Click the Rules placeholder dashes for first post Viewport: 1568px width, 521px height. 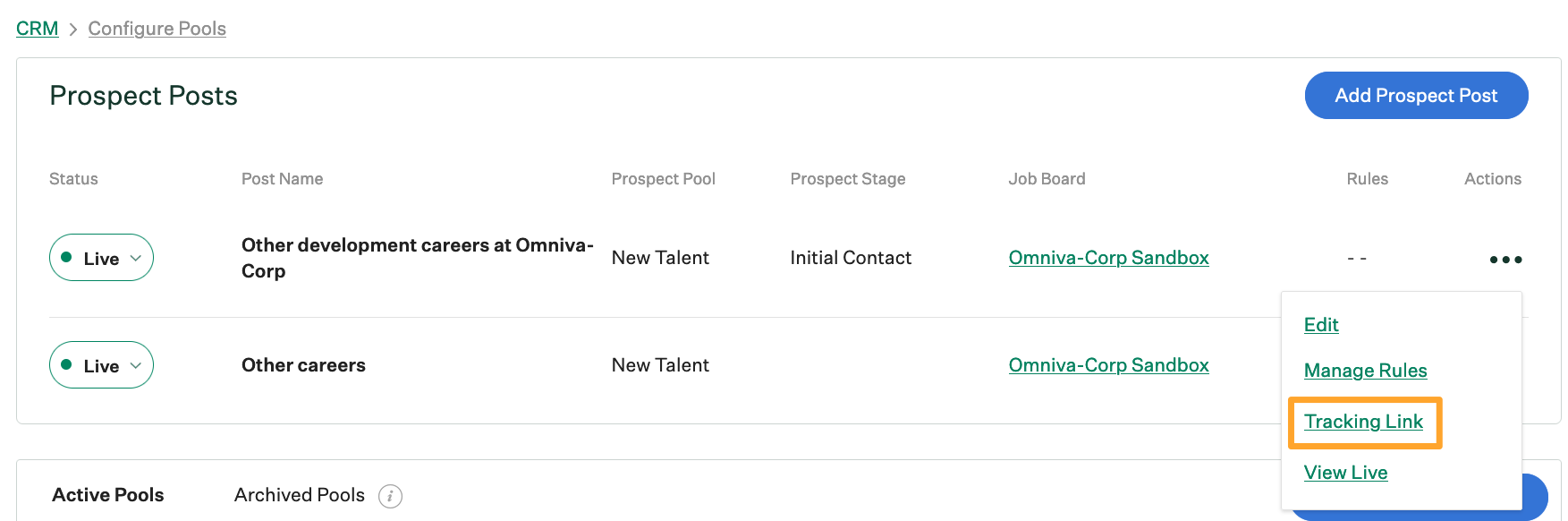point(1357,257)
